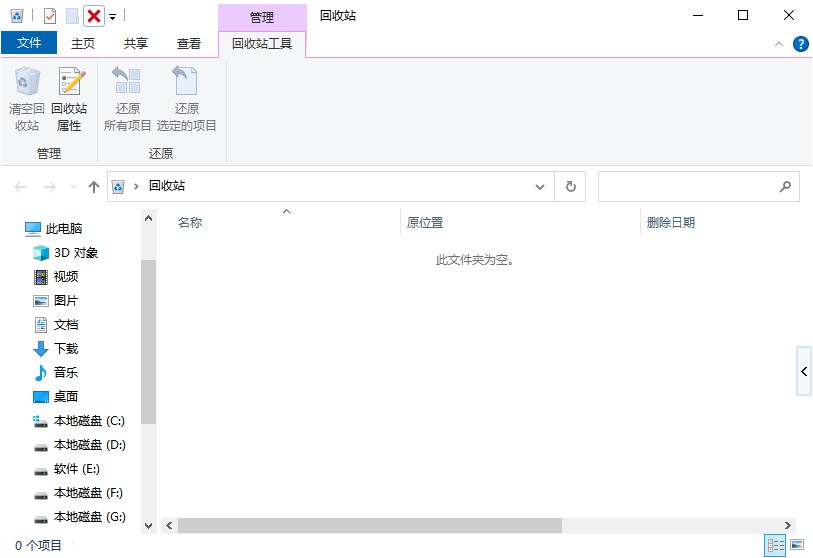Screen dimensions: 813x558
Task: Open 文档 folder in sidebar
Action: tap(55, 325)
